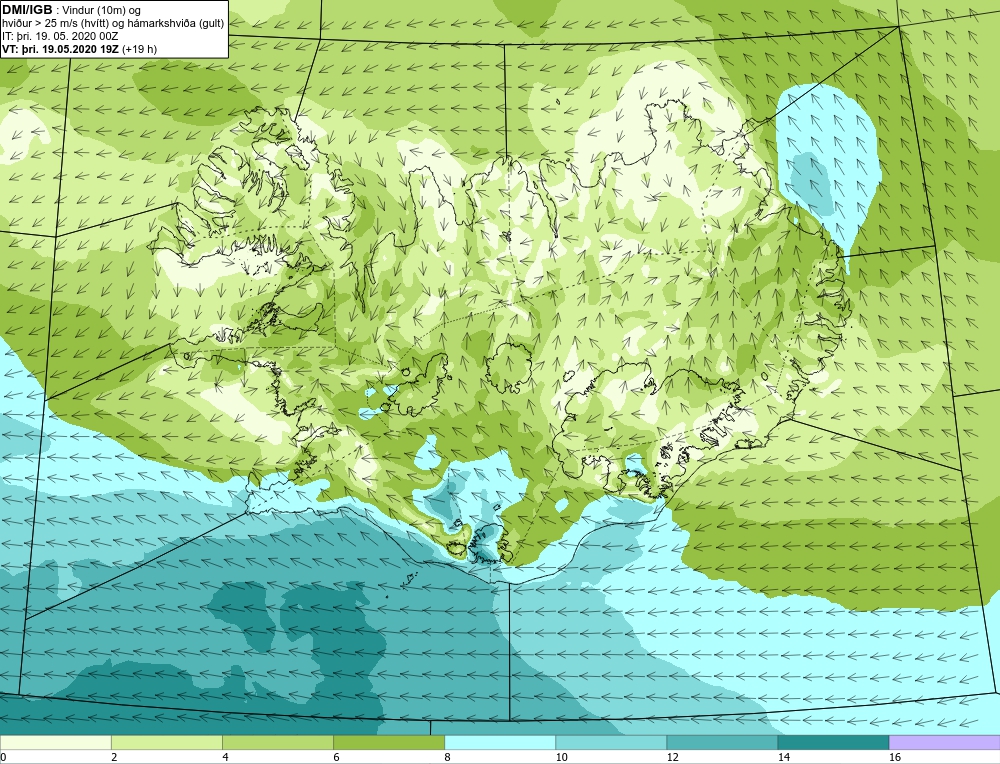Viewport: 1000px width, 764px height.
Task: Click the 'Vindur (10m) og' text
Action: 102,11
